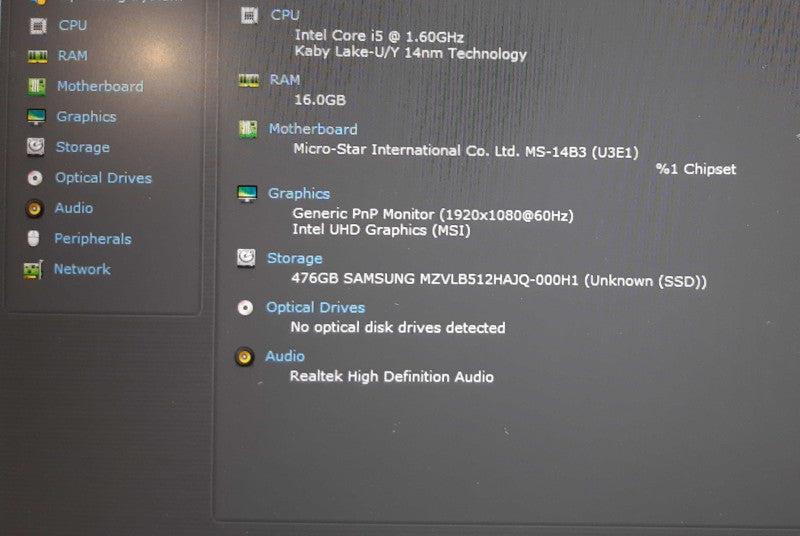Click the CPU chip icon in the sidebar

coord(38,25)
